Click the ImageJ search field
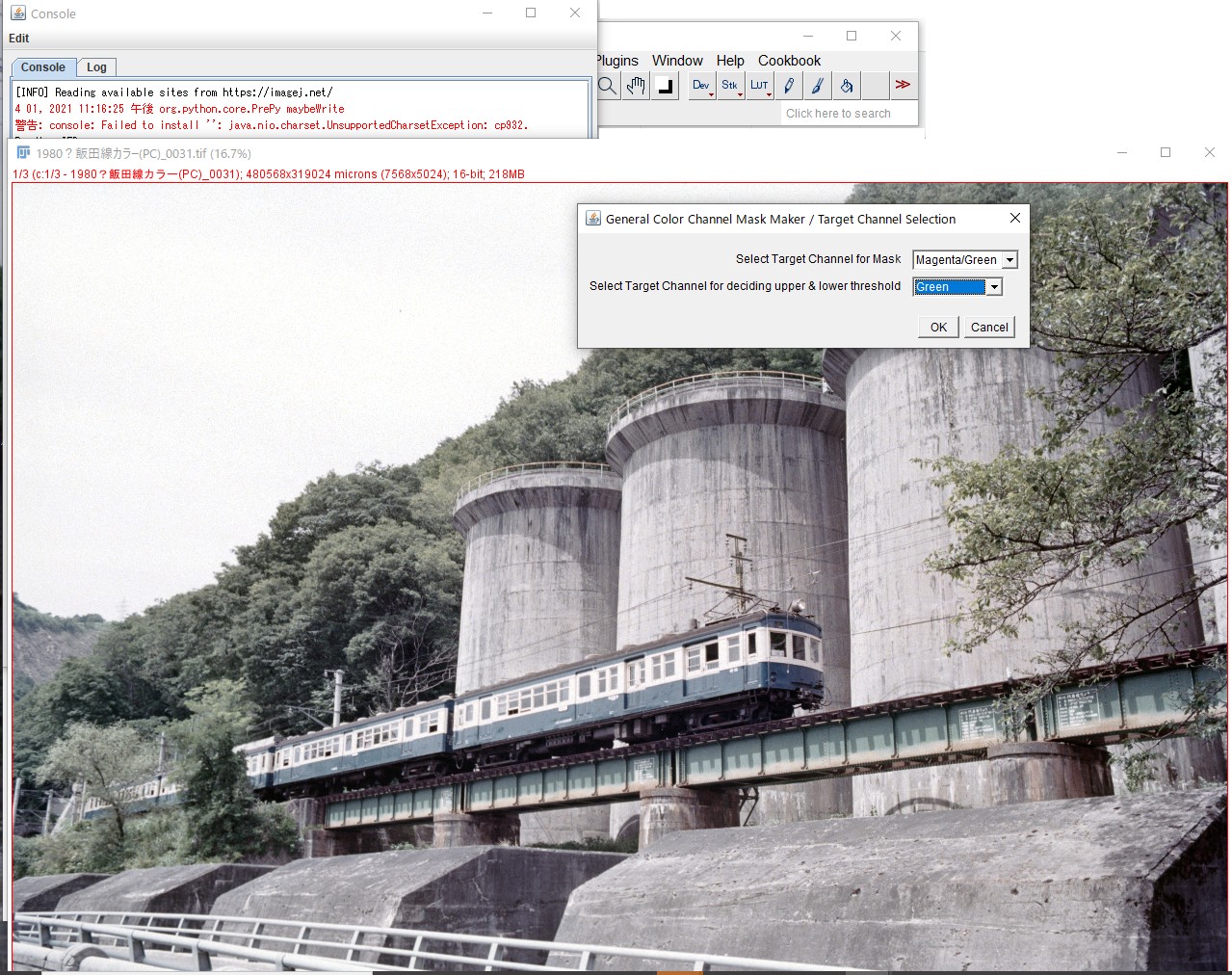Image resolution: width=1232 pixels, height=975 pixels. point(849,114)
